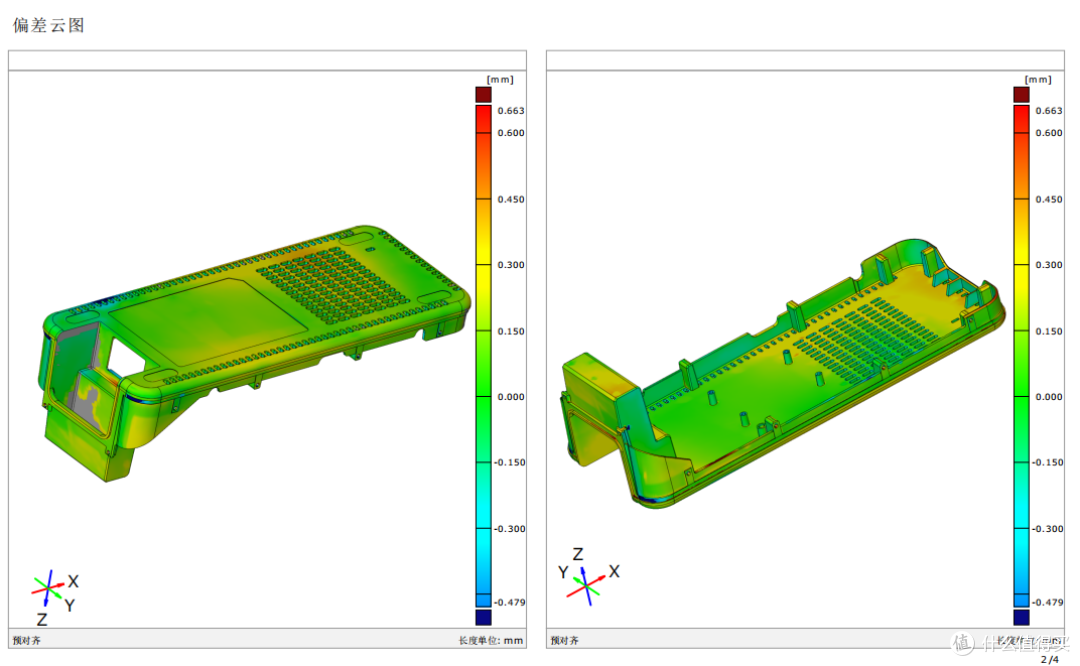The width and height of the screenshot is (1080, 666).
Task: Click the 0.450 value in right legend
Action: click(x=1048, y=199)
